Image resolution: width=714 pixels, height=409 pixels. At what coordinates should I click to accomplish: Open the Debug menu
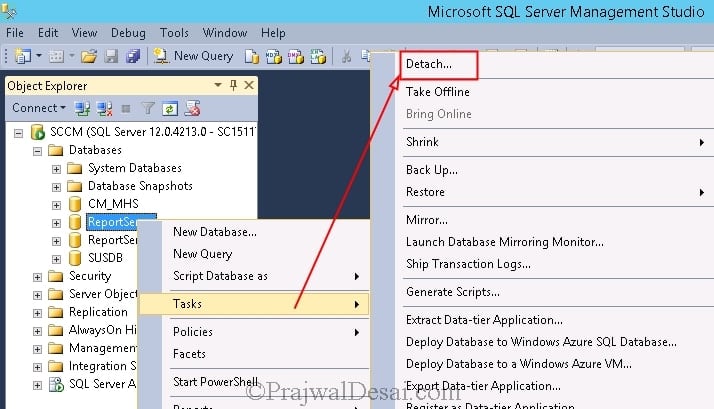click(128, 33)
